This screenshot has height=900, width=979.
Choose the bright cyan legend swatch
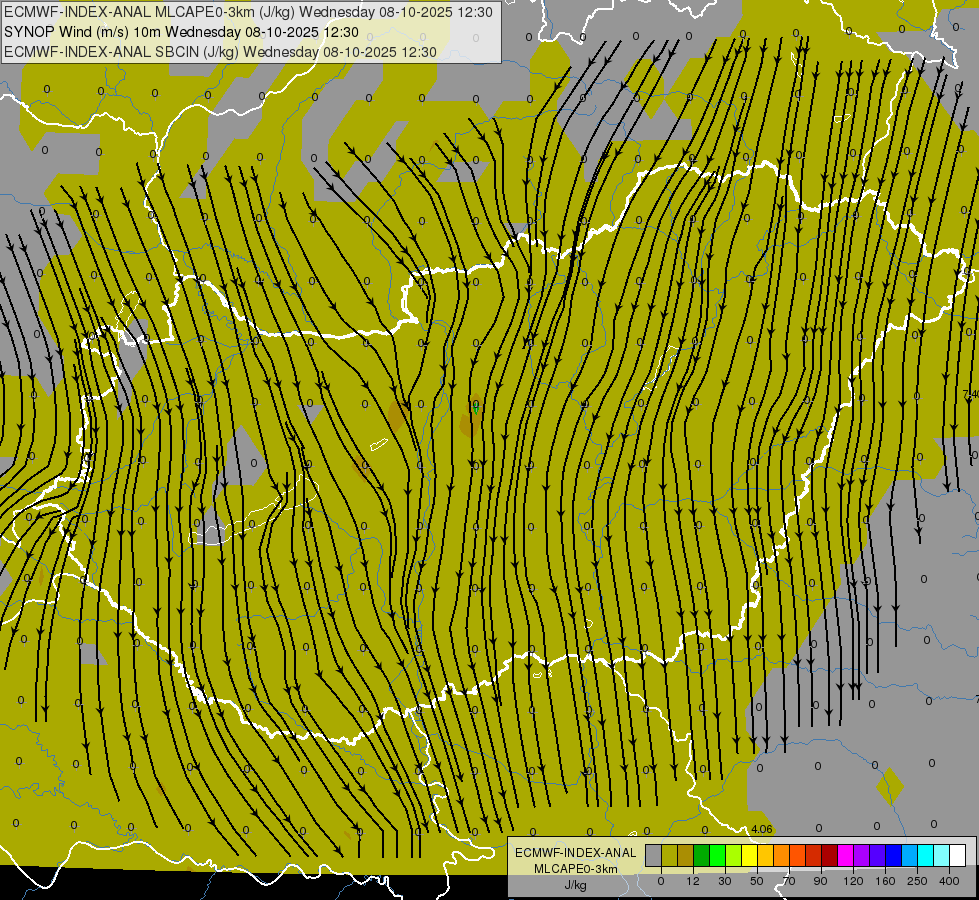925,855
